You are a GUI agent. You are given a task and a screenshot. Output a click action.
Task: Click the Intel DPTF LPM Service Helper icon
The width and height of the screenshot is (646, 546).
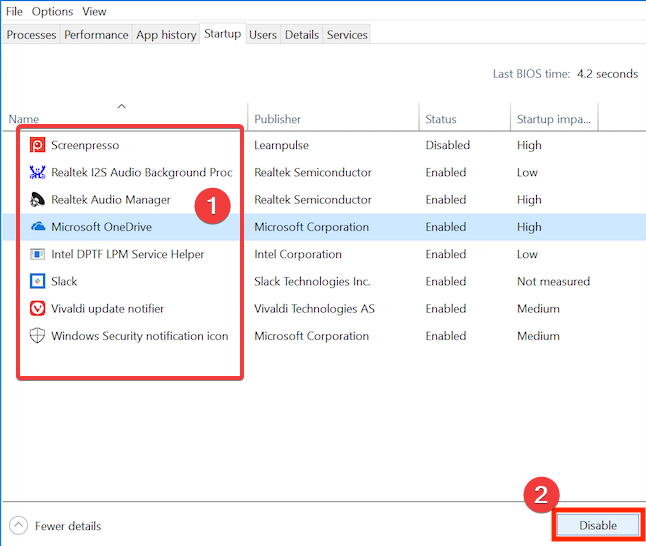tap(37, 254)
